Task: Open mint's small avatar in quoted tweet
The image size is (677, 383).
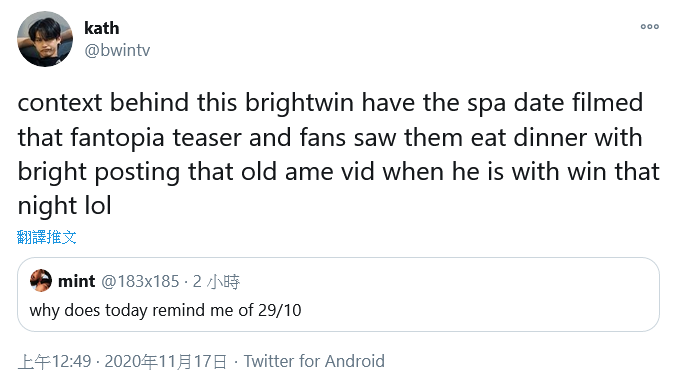Action: (41, 281)
